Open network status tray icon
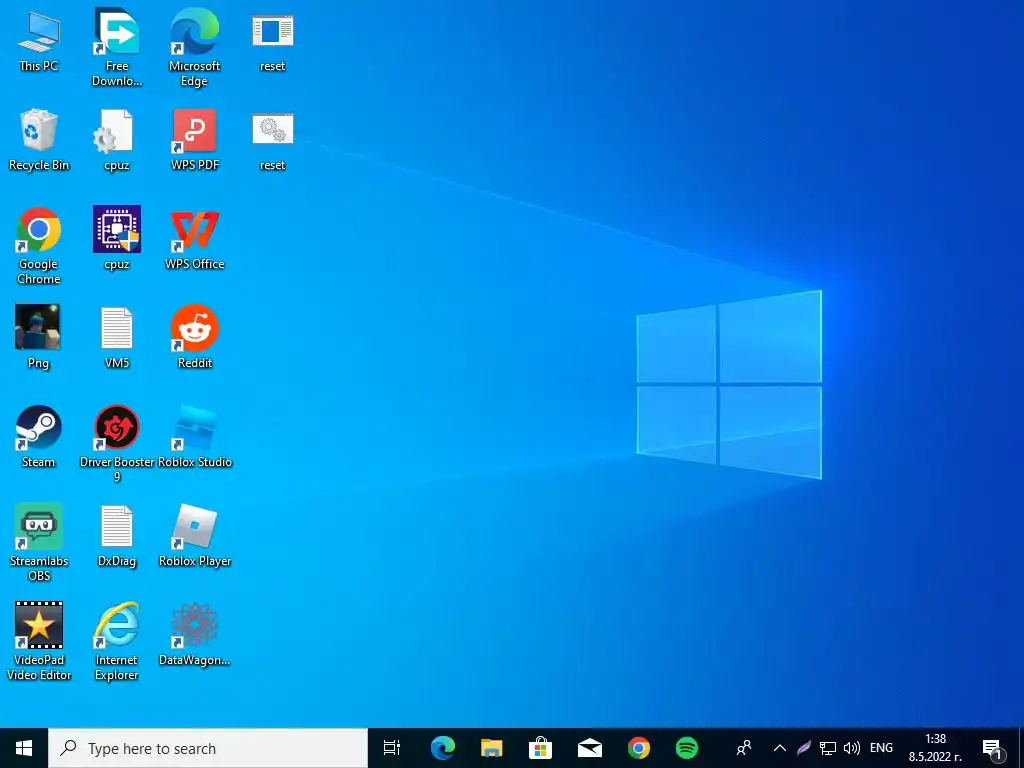 point(828,748)
